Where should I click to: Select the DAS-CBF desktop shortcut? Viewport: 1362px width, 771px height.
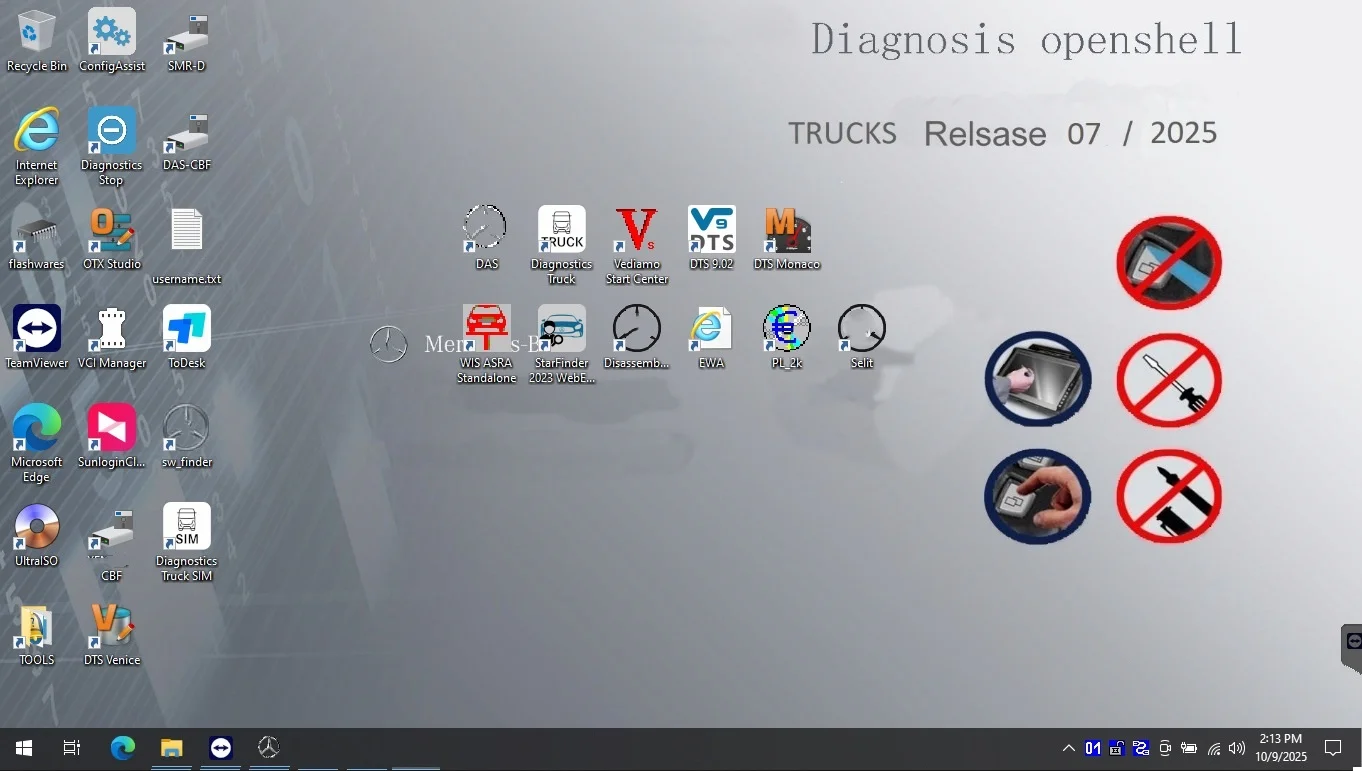coord(187,140)
